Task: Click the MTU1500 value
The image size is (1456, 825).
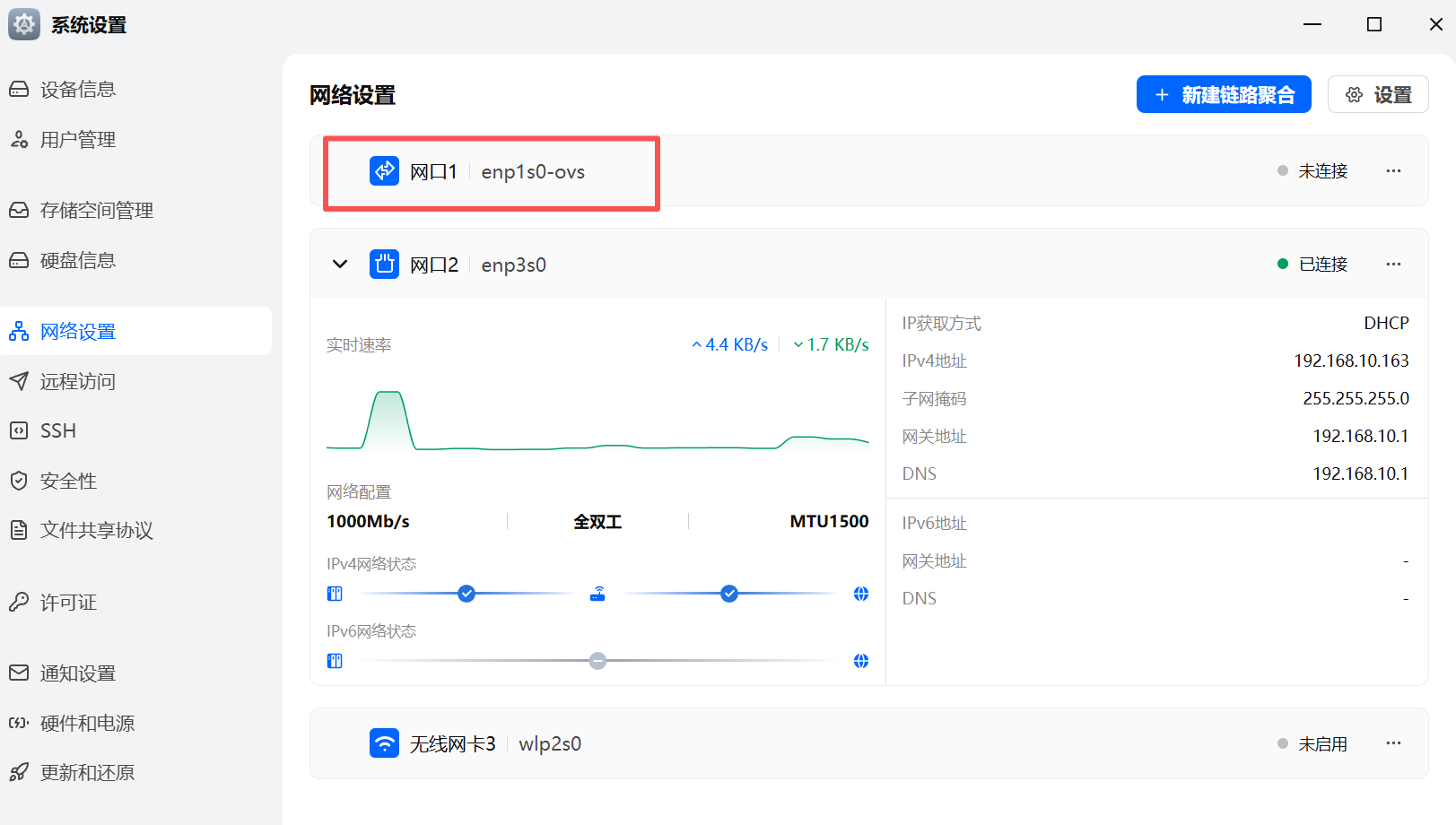Action: [x=829, y=521]
